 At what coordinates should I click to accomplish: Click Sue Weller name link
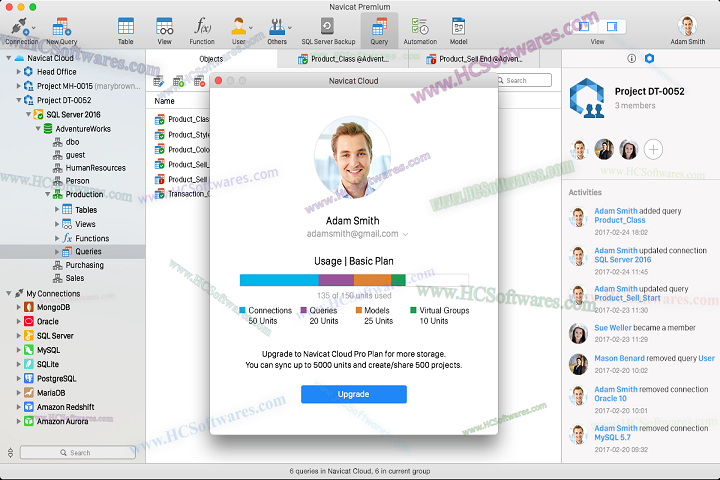[613, 328]
